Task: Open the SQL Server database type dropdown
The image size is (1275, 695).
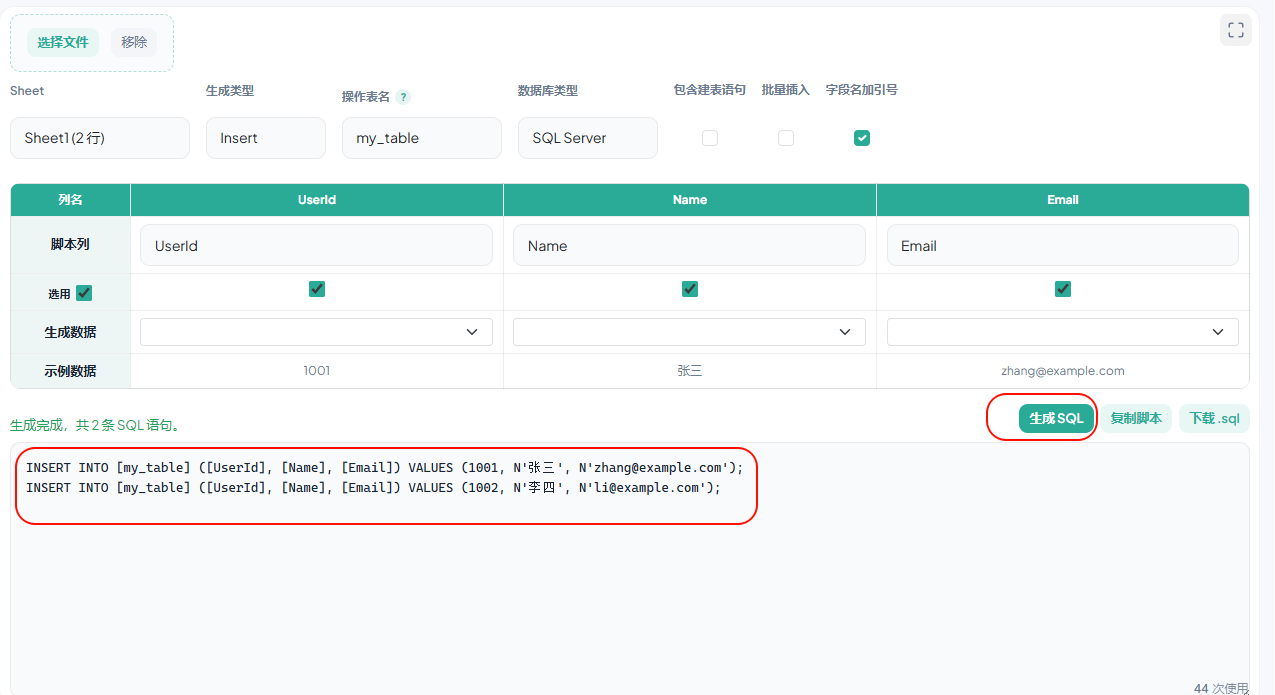Action: pyautogui.click(x=588, y=138)
